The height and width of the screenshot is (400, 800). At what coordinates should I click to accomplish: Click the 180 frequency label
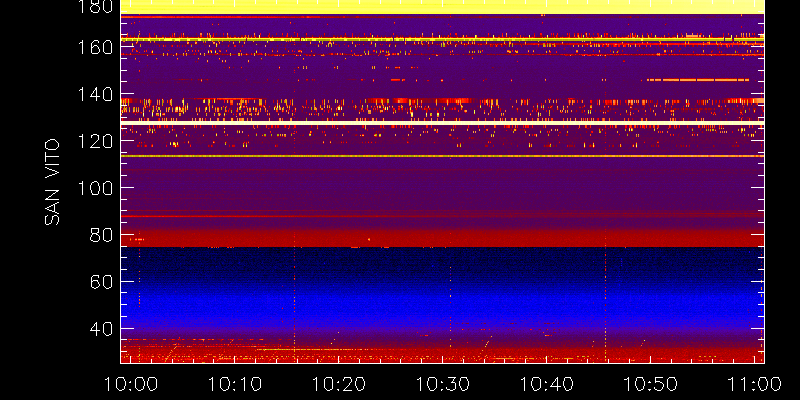pyautogui.click(x=93, y=6)
